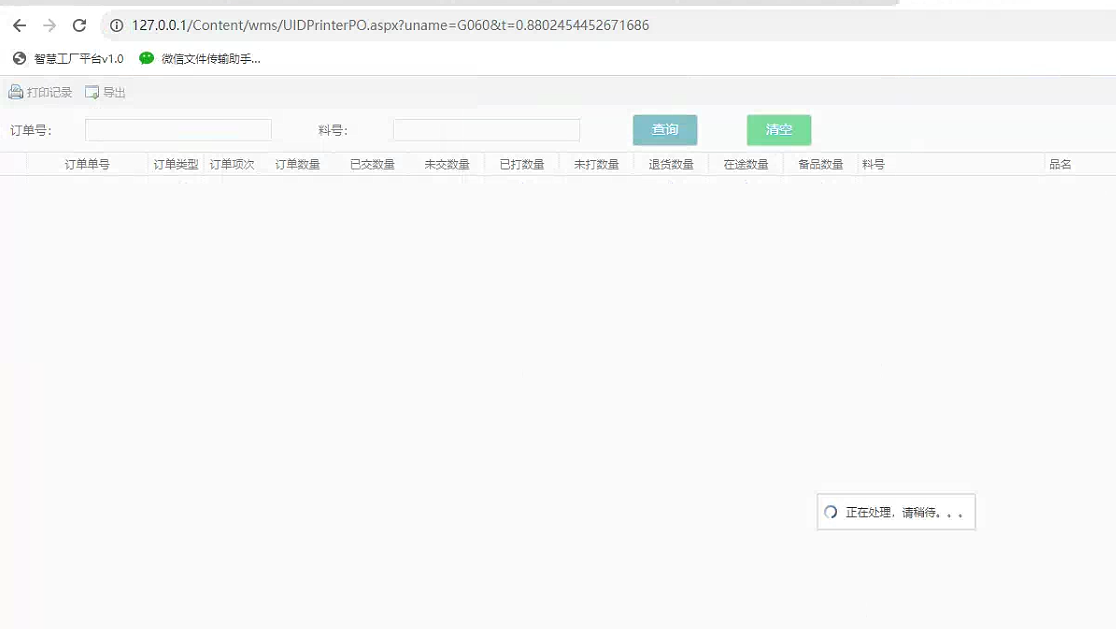Click the 订单数量 column header

(297, 164)
